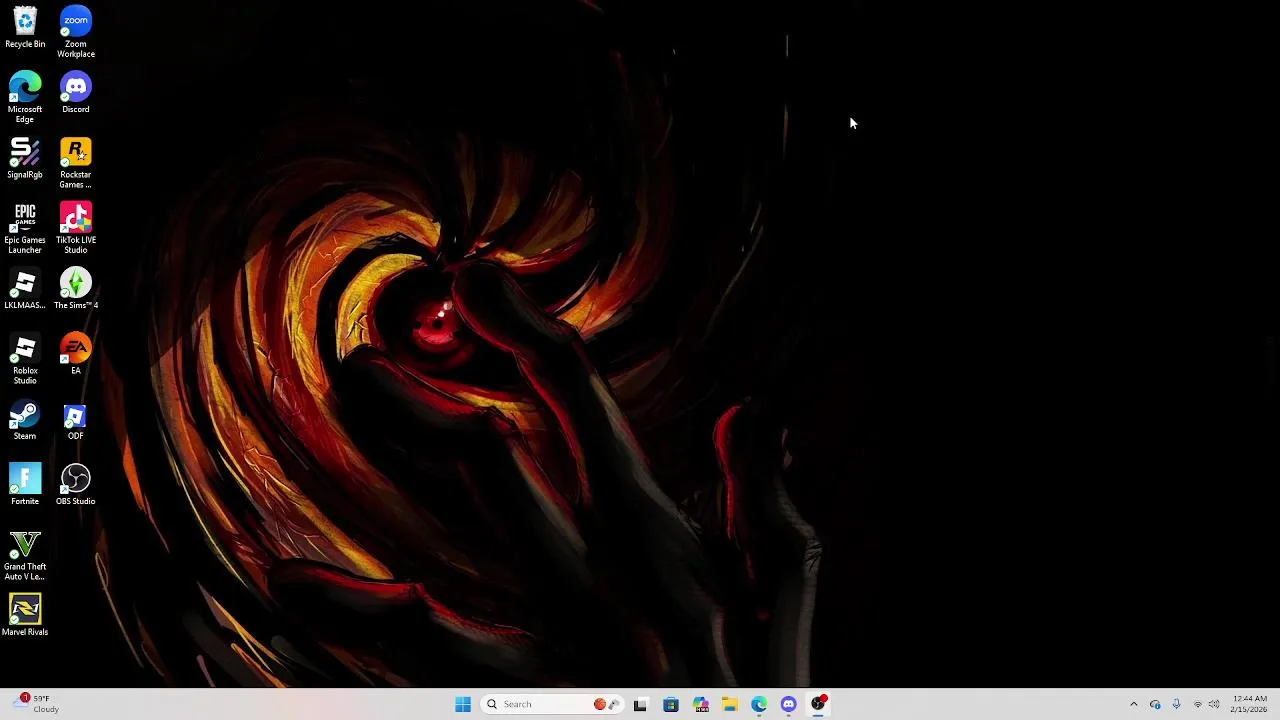This screenshot has width=1280, height=720.
Task: Select the OBS Studio desktop icon
Action: pyautogui.click(x=76, y=485)
